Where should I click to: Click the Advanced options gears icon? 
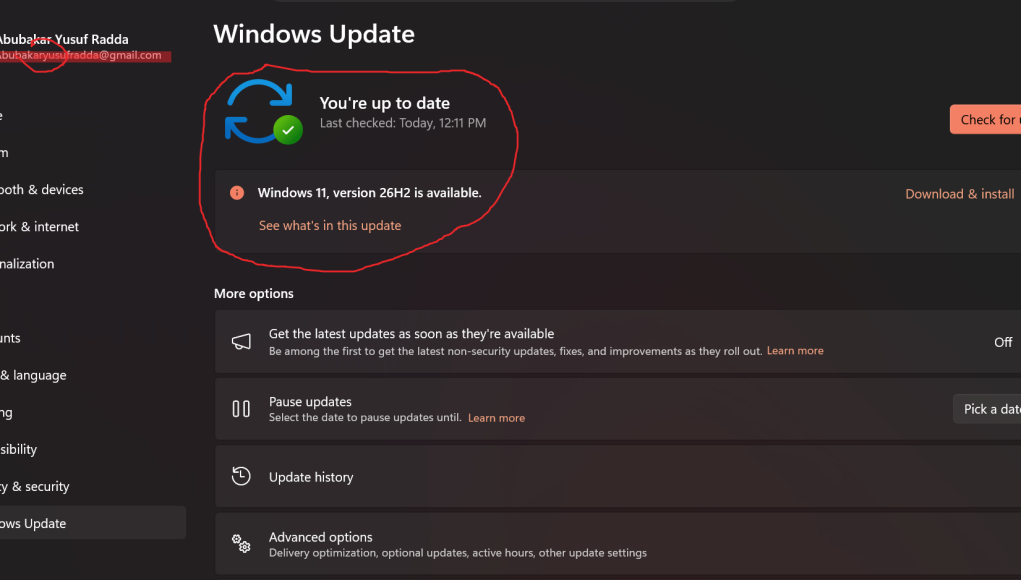pos(241,544)
